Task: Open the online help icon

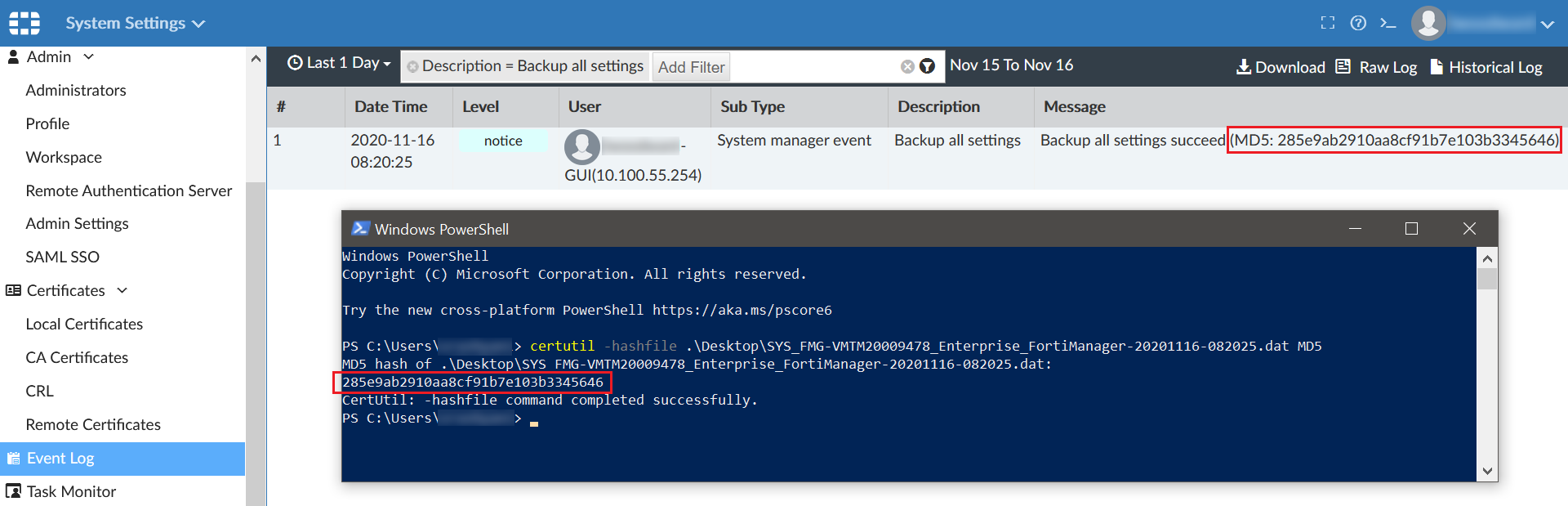Action: [1358, 23]
